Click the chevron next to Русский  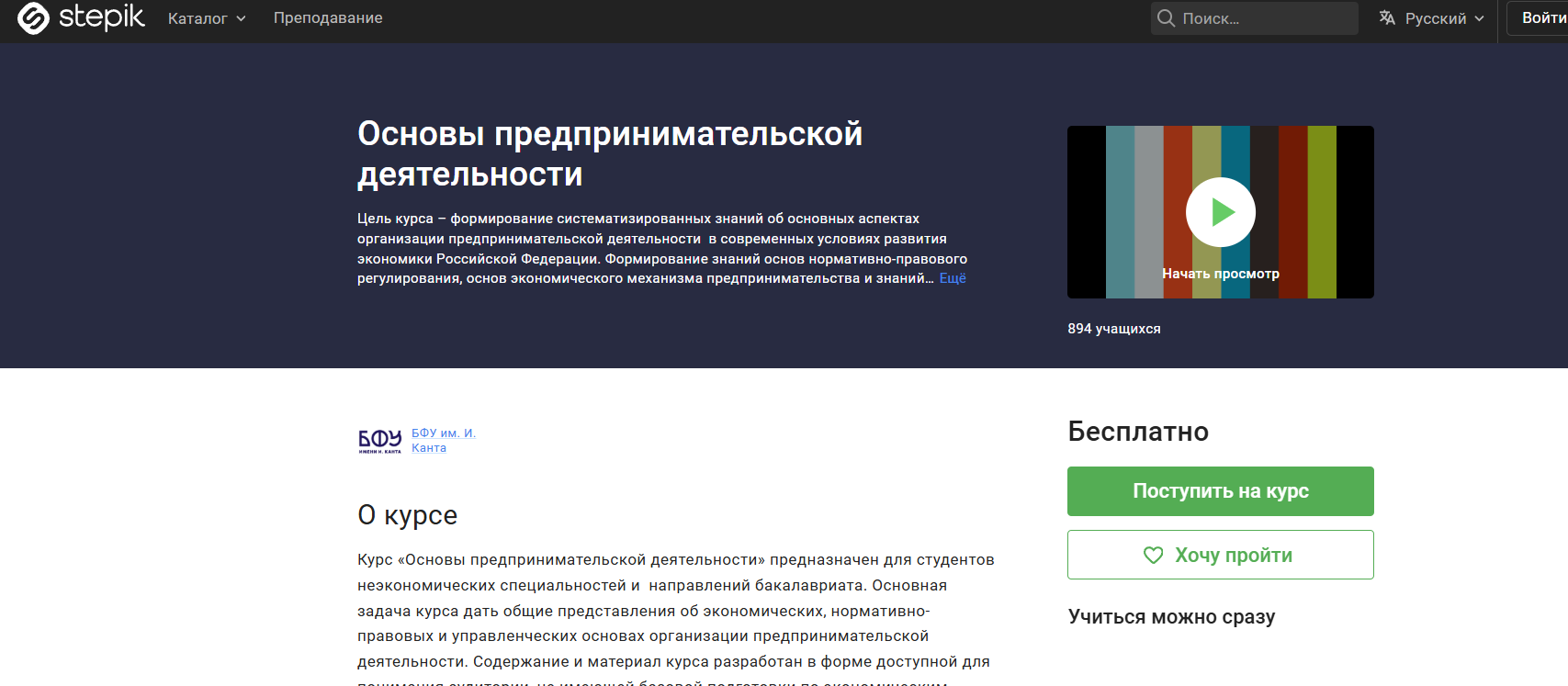click(x=1479, y=19)
